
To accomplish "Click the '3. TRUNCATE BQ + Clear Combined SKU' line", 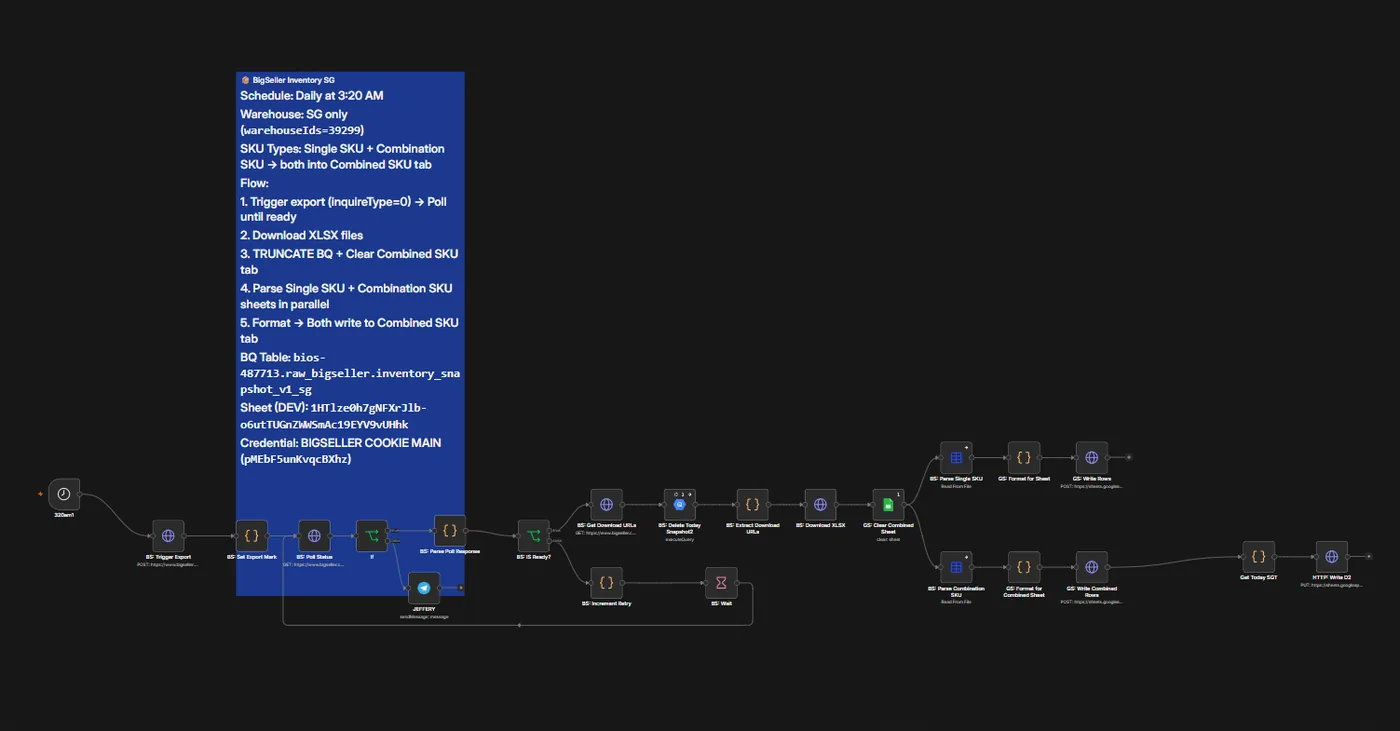I will pyautogui.click(x=349, y=254).
